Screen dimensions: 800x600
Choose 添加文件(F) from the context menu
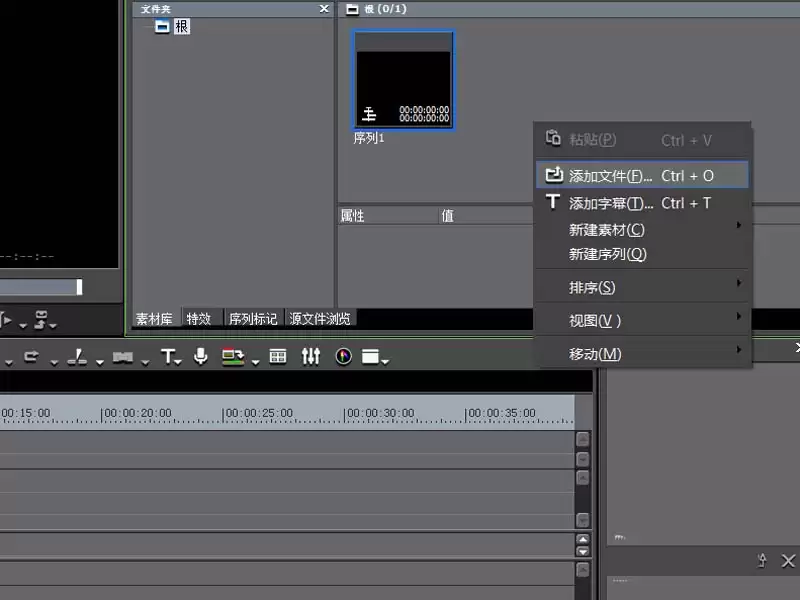pyautogui.click(x=642, y=176)
